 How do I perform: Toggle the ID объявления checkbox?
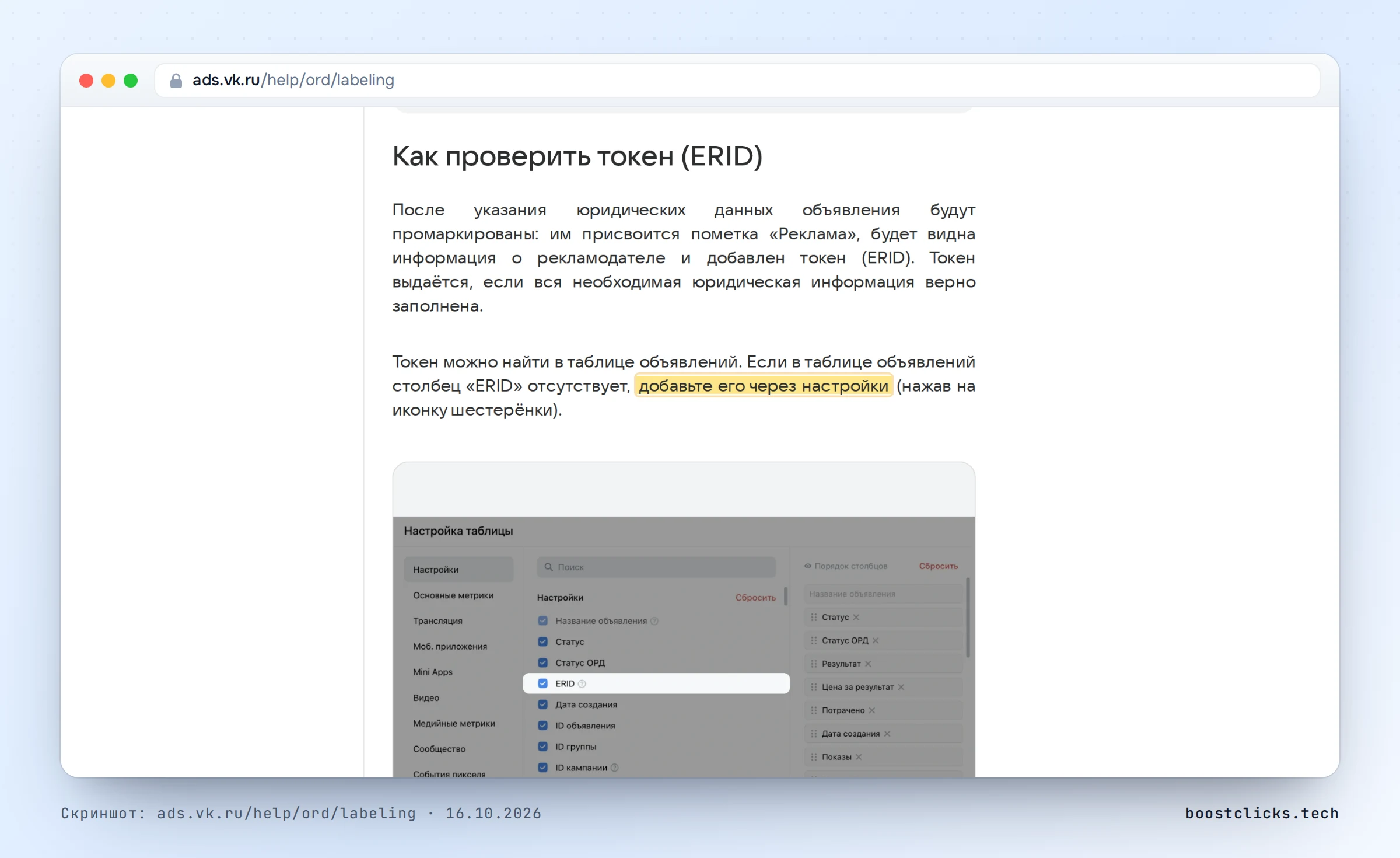pos(543,726)
